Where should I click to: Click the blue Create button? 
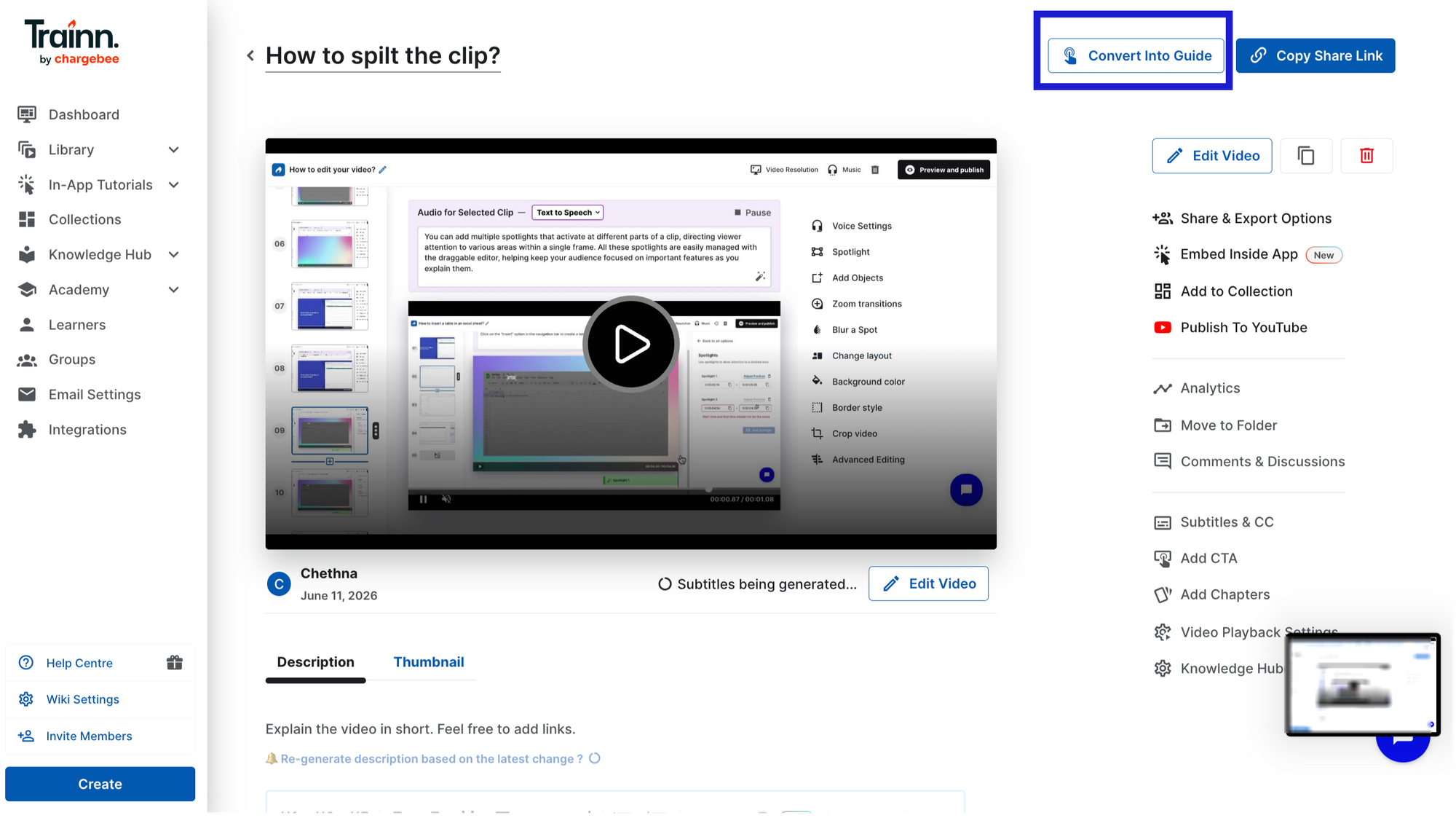click(x=100, y=784)
